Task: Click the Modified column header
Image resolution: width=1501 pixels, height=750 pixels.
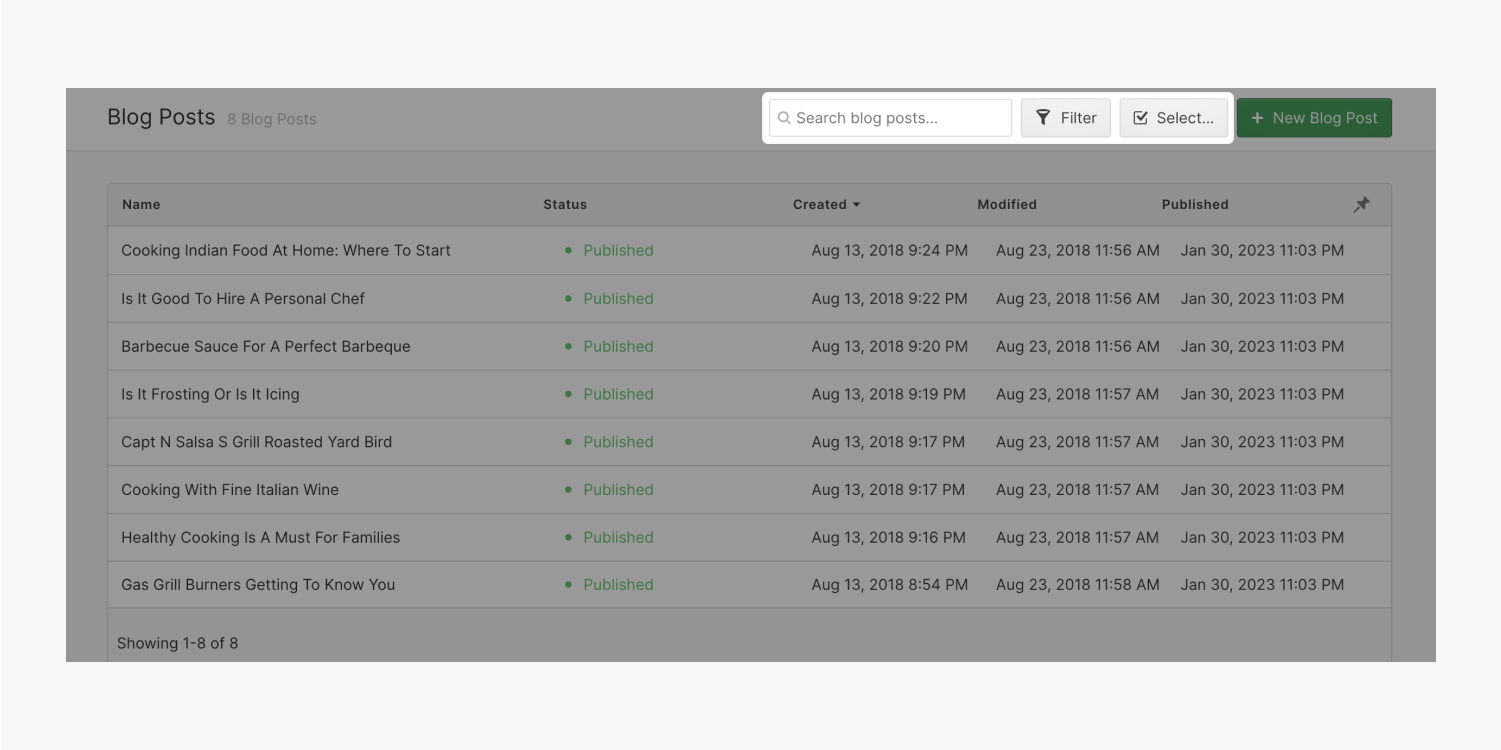Action: click(1007, 204)
